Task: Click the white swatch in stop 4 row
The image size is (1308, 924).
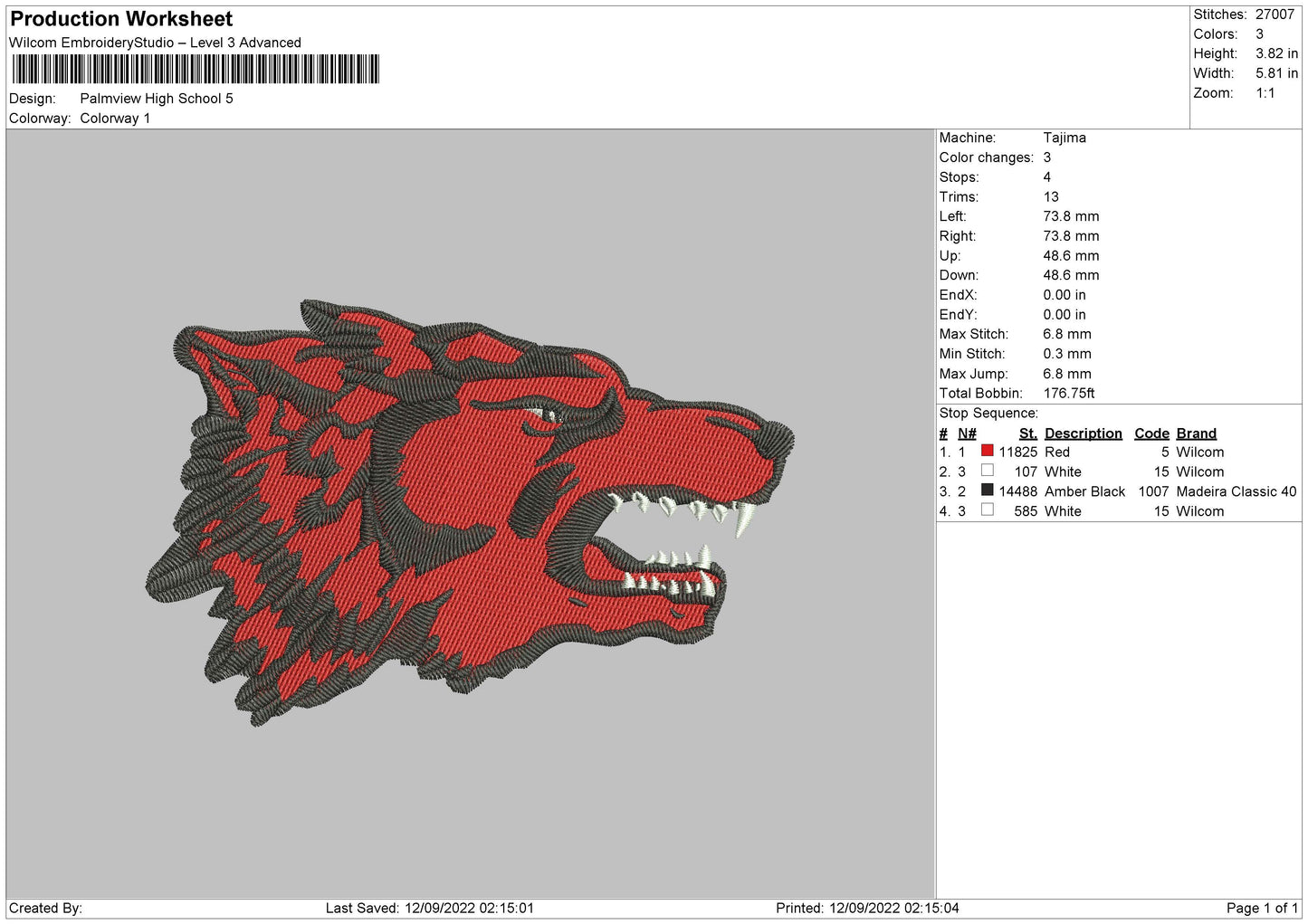Action: pyautogui.click(x=987, y=510)
